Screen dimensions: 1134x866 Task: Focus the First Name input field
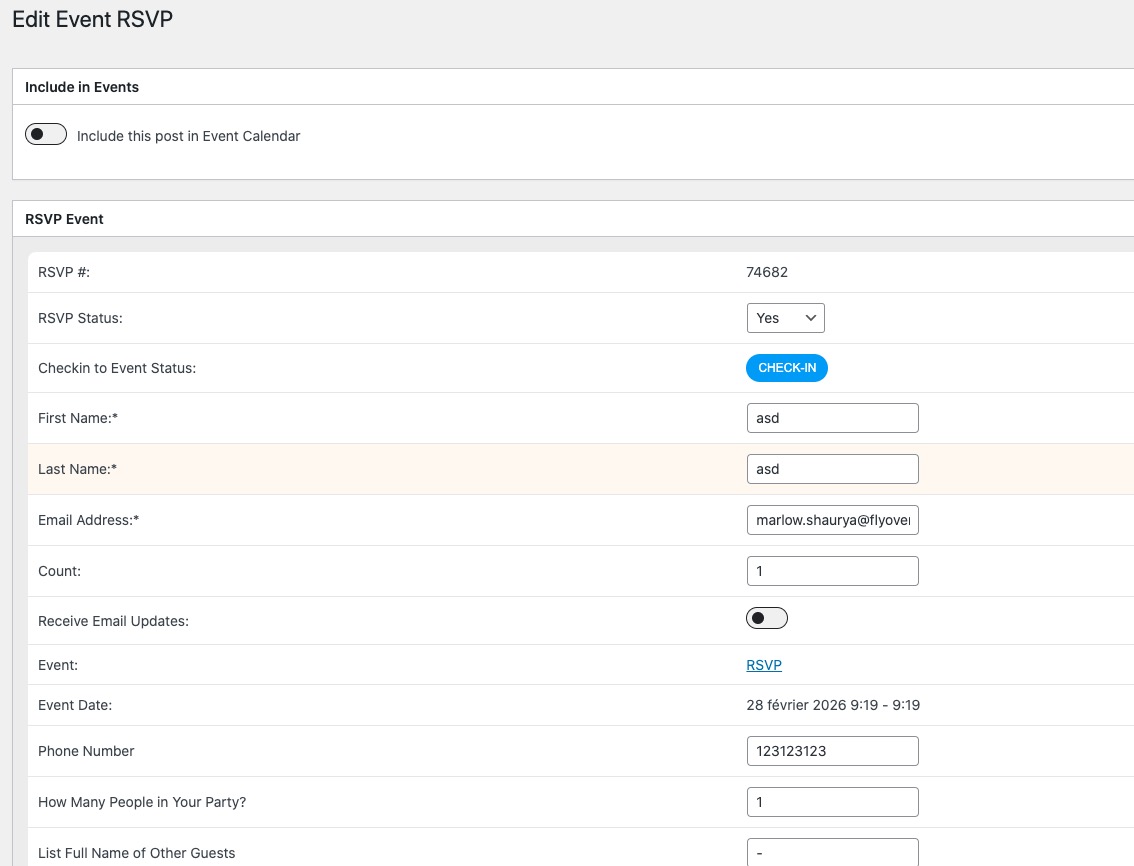pyautogui.click(x=832, y=418)
